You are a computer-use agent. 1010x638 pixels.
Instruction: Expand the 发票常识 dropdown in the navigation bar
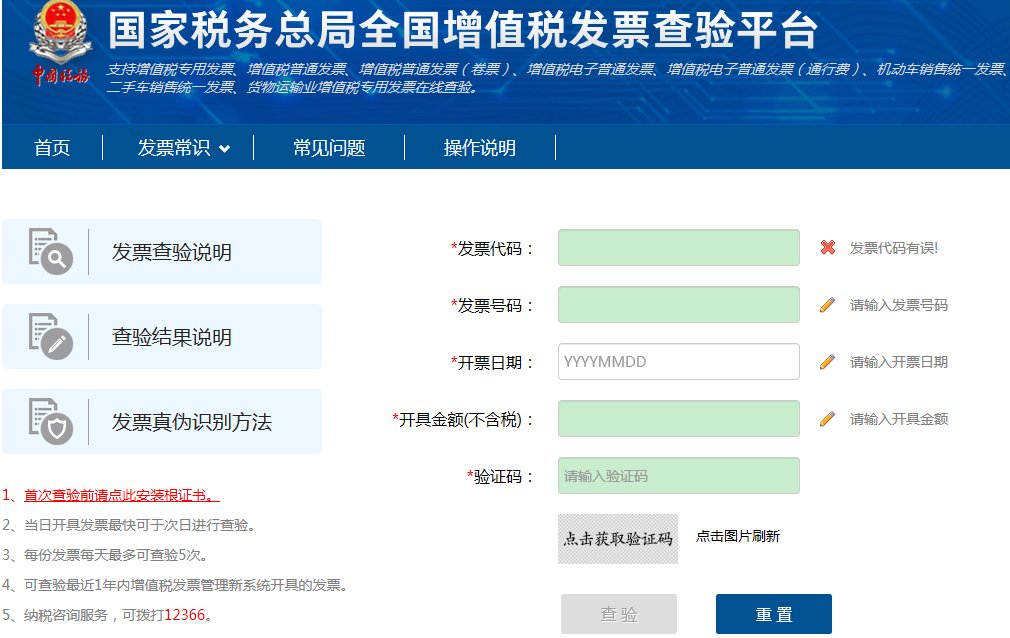pyautogui.click(x=177, y=147)
